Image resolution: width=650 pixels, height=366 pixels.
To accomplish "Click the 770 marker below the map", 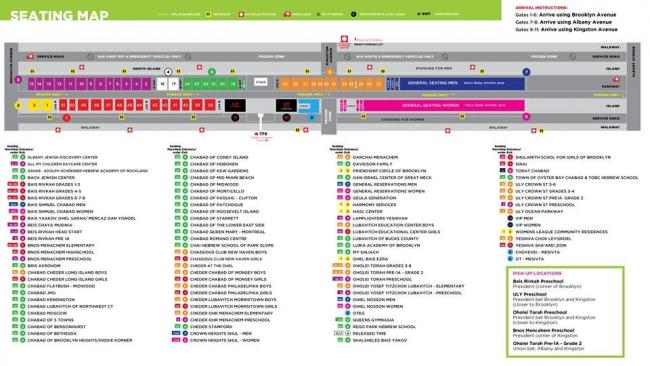I will 261,134.
